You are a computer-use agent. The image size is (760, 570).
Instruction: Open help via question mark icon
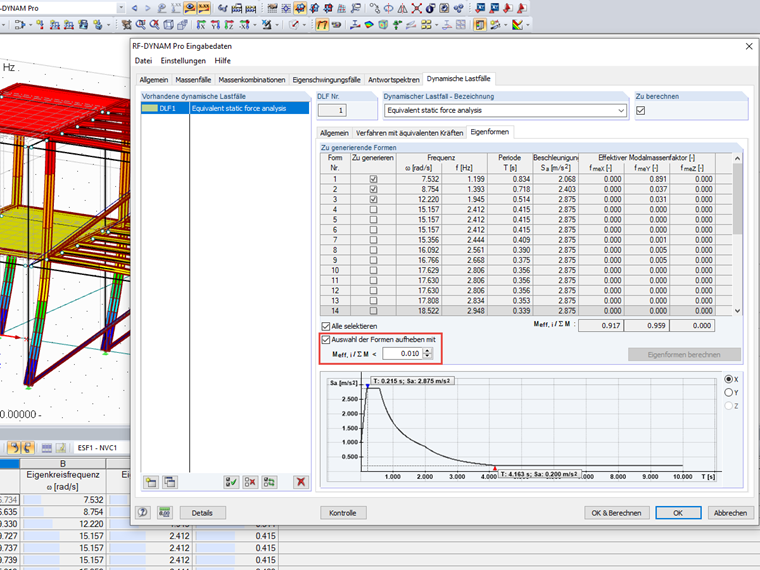point(144,512)
